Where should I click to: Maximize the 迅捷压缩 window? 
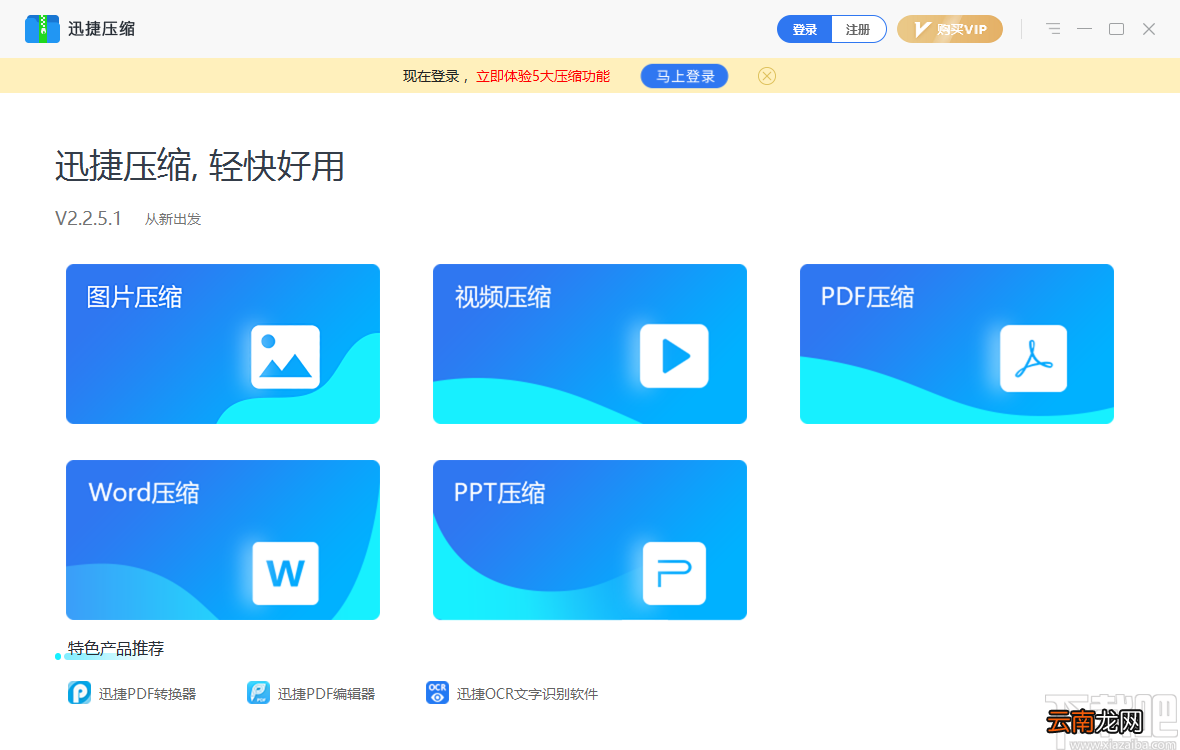[x=1117, y=29]
